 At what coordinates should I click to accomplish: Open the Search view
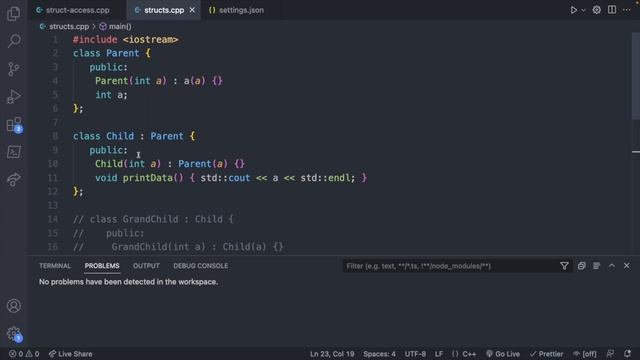[x=14, y=41]
